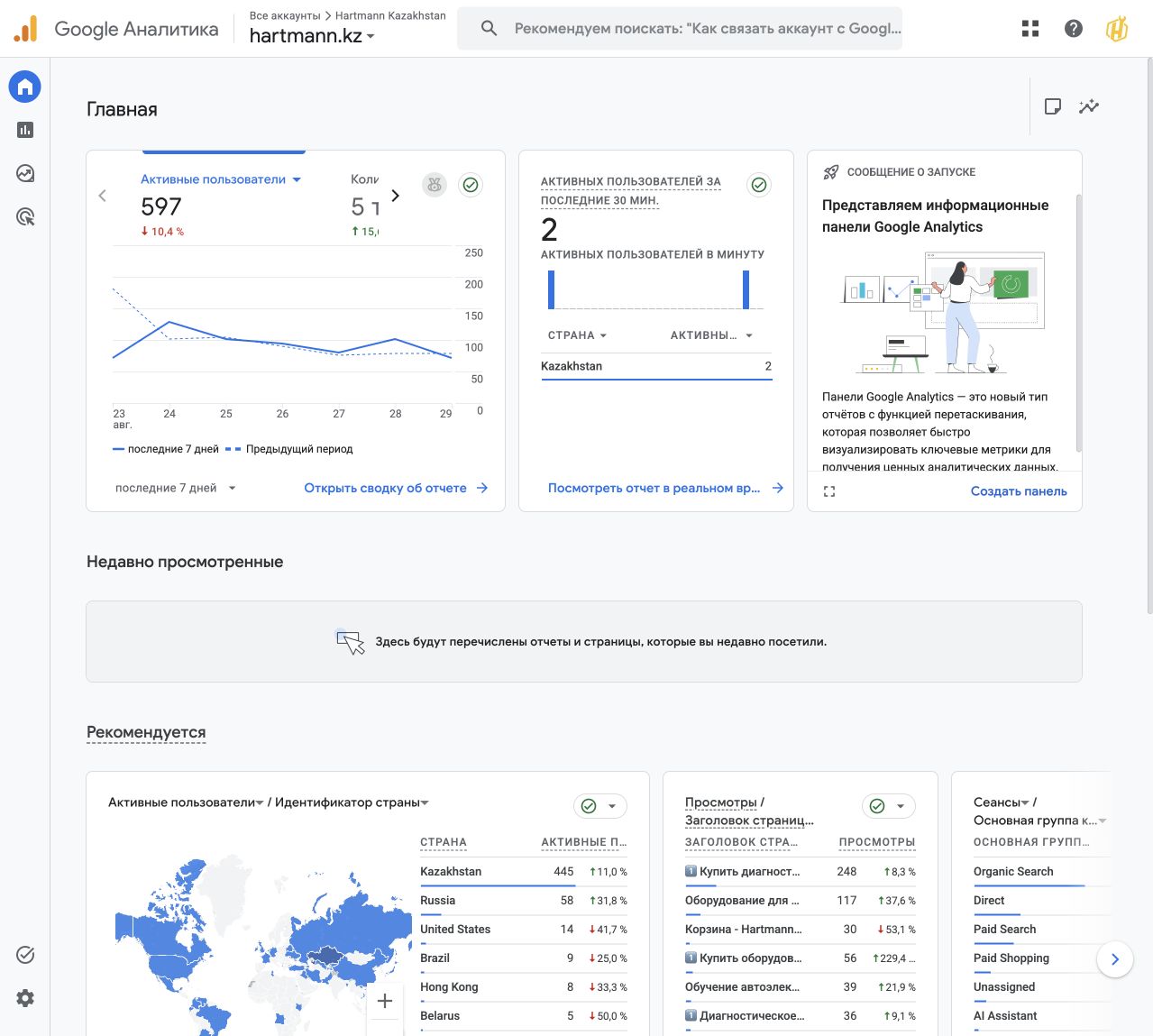Click the search magnifier icon
1153x1036 pixels.
pos(489,29)
